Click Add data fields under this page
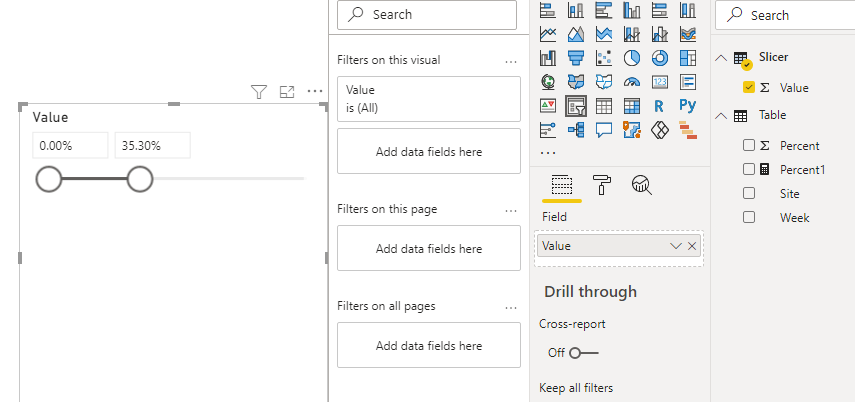855x402 pixels. 429,248
